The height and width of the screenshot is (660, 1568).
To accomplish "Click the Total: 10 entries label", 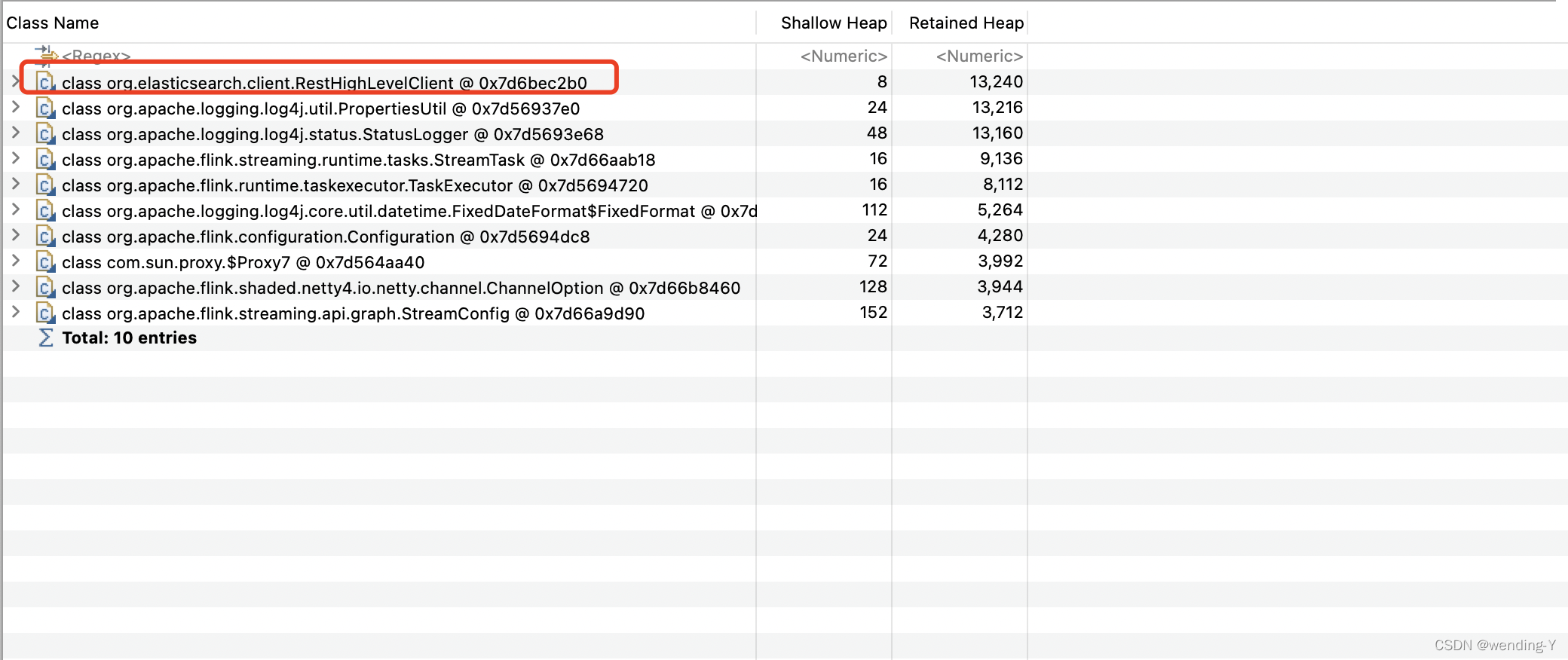I will 129,338.
